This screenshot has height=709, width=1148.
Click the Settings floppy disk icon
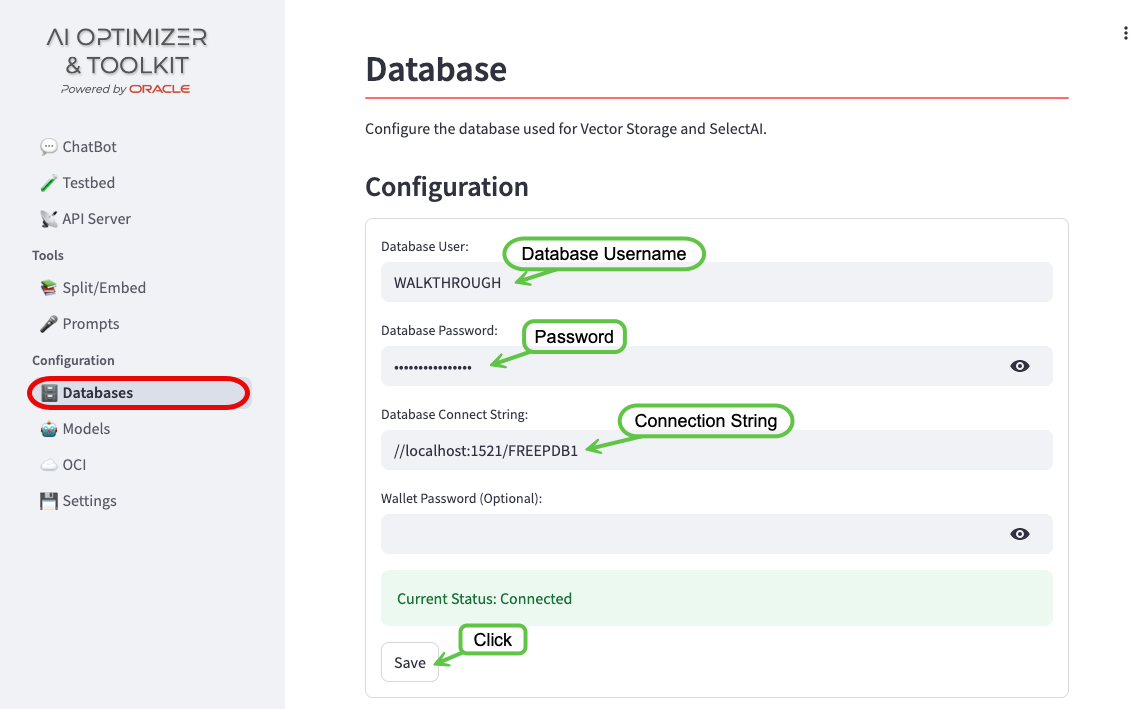pos(48,501)
